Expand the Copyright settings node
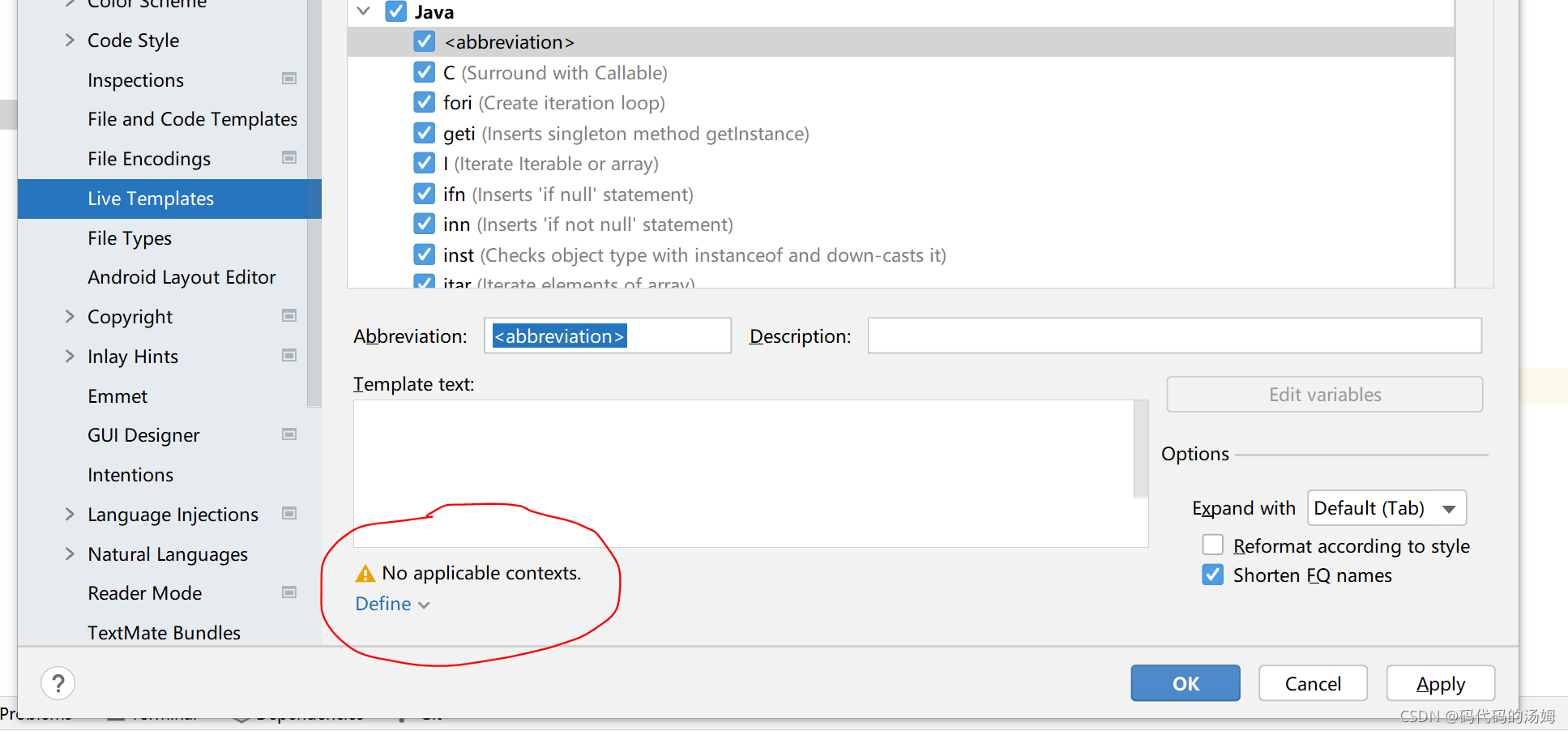Image resolution: width=1568 pixels, height=731 pixels. click(70, 316)
